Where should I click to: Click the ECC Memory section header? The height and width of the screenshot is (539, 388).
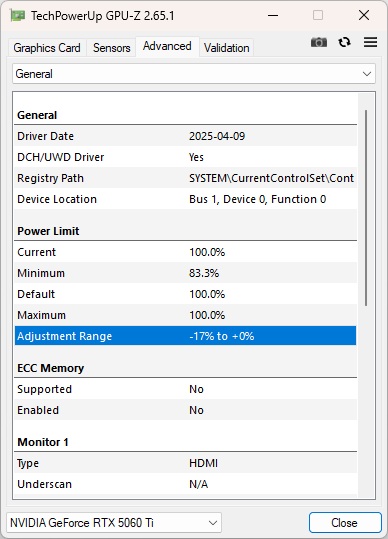(x=51, y=368)
